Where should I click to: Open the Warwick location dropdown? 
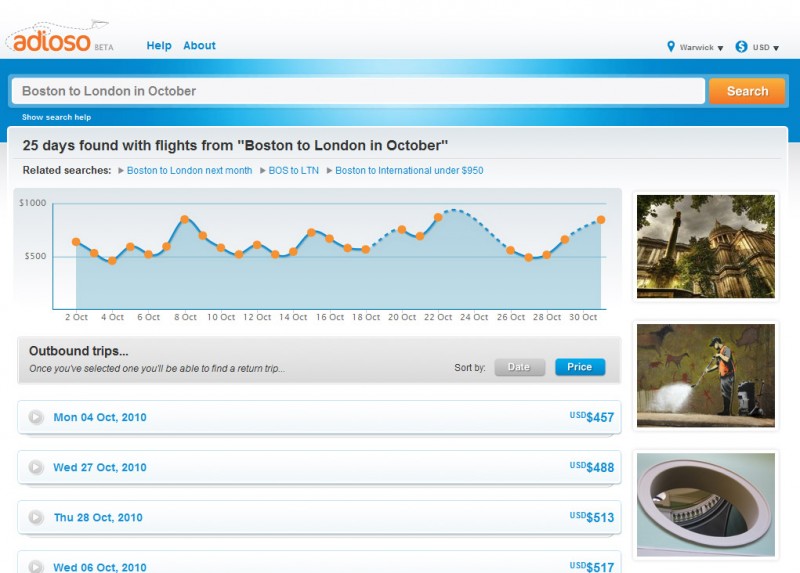701,47
